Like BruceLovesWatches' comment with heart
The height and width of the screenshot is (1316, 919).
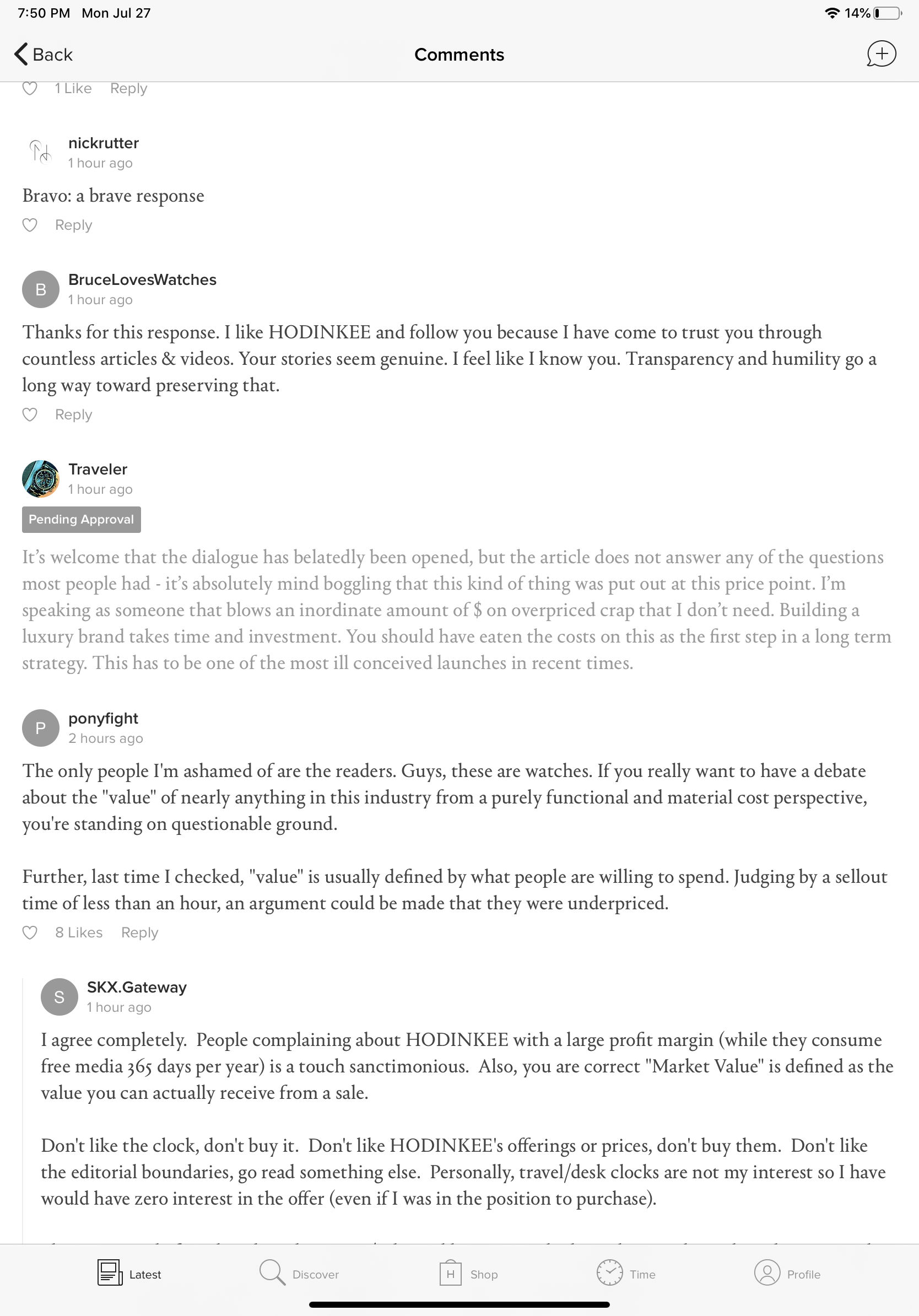[30, 414]
